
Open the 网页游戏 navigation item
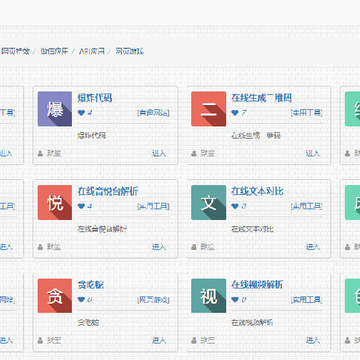[130, 51]
